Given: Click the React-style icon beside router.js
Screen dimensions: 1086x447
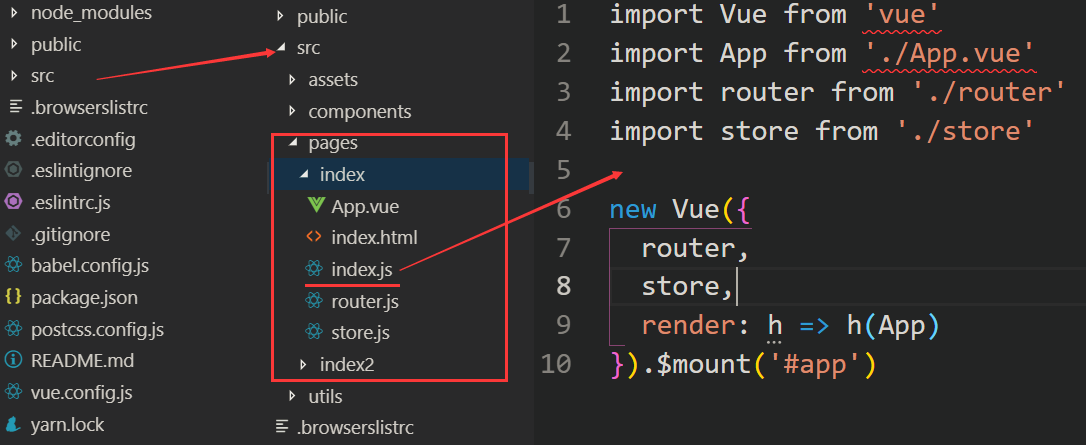Looking at the screenshot, I should (314, 301).
